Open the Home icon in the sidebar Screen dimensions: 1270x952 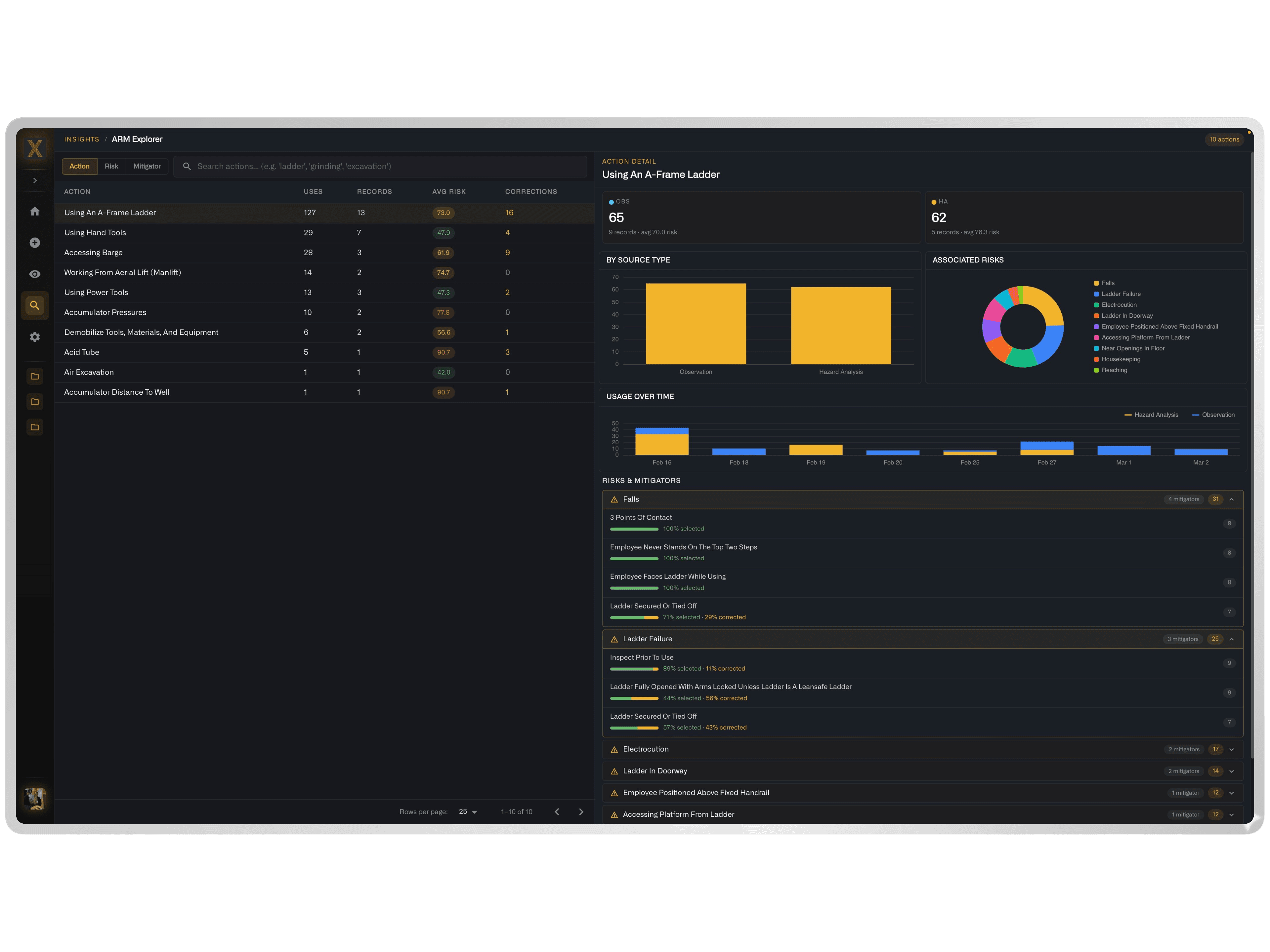[35, 211]
